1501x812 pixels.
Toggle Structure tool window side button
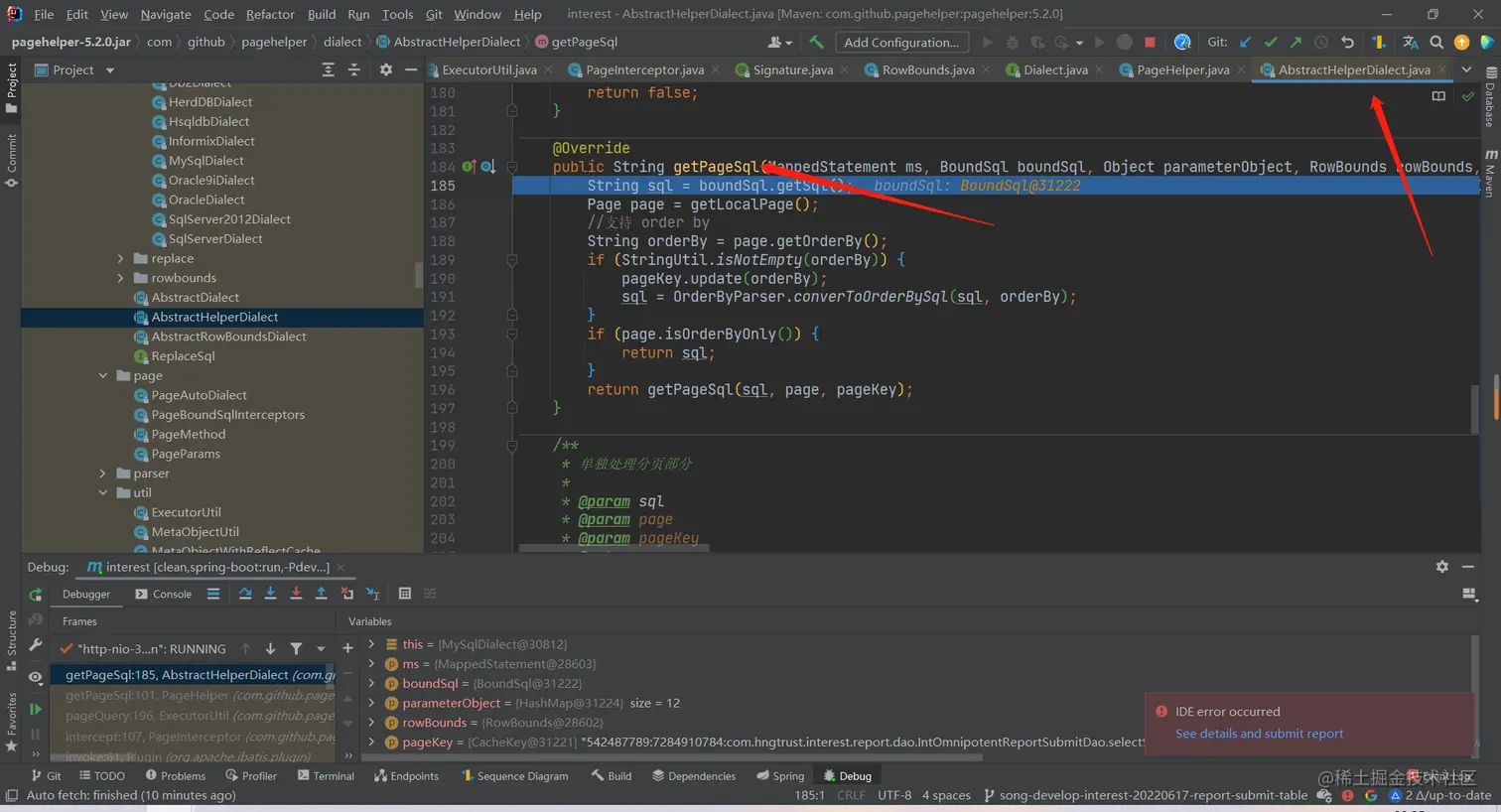[x=11, y=639]
